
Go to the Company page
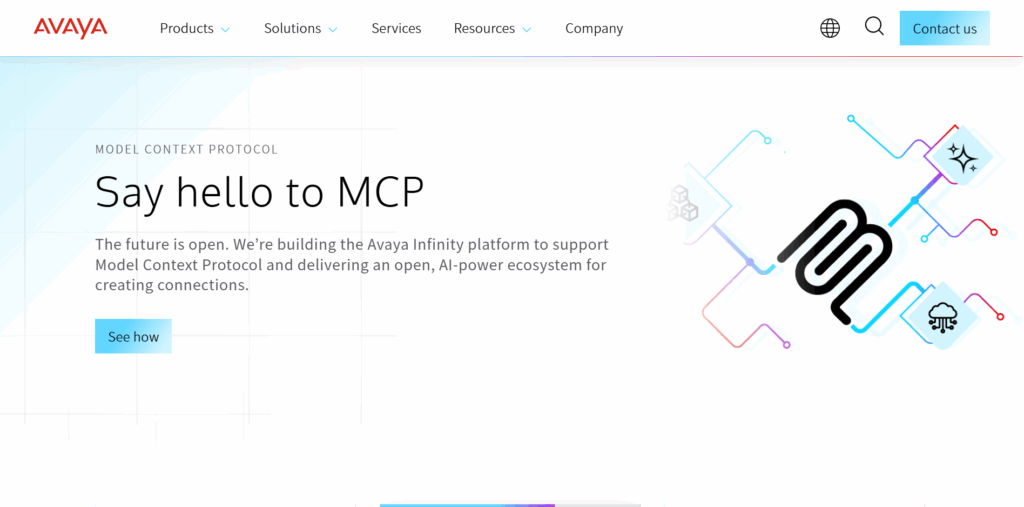coord(594,29)
